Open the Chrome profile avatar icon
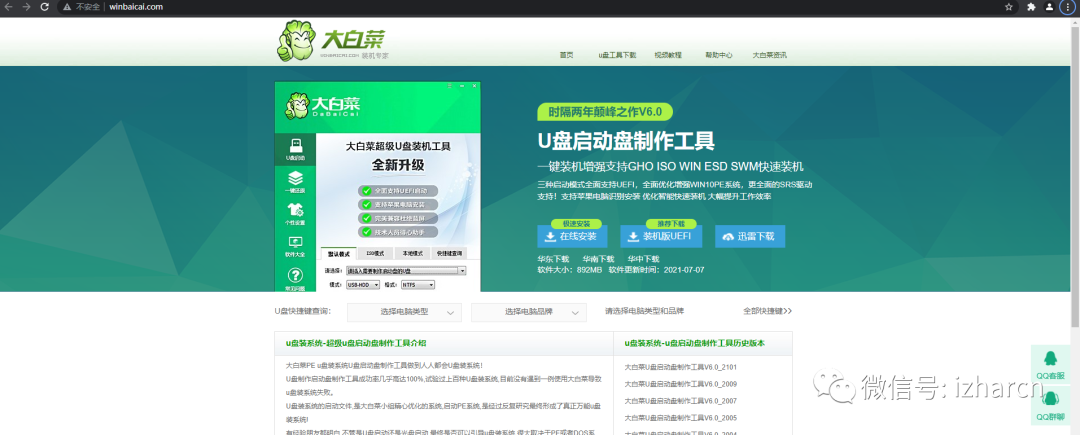Image resolution: width=1080 pixels, height=435 pixels. click(1049, 7)
